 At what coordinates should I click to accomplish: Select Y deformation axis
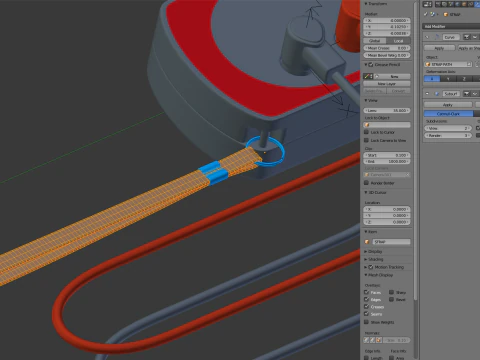coord(448,79)
